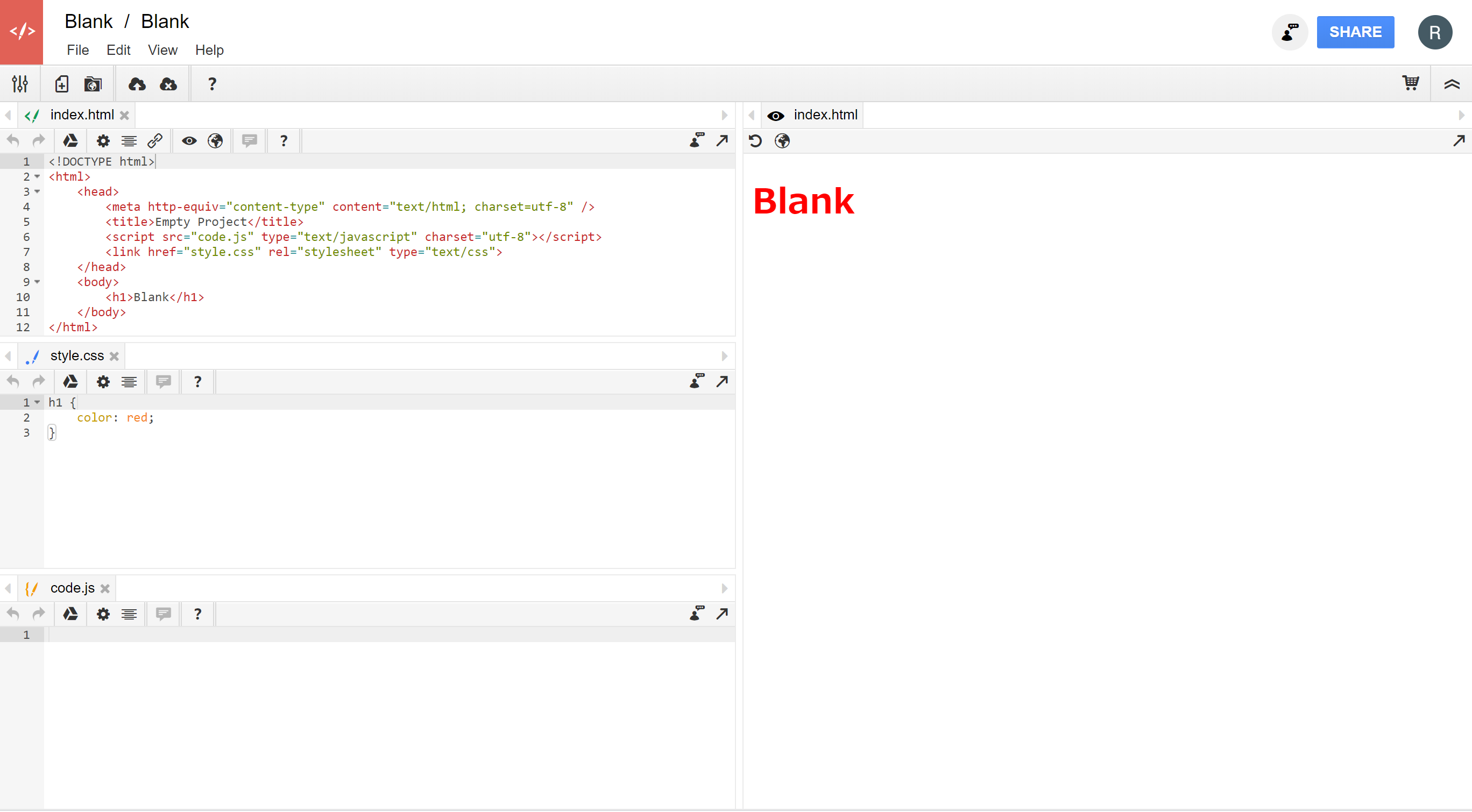Screen dimensions: 1472x812
Task: Click the Google Drive icon in the style.css toolbar
Action: click(x=70, y=381)
